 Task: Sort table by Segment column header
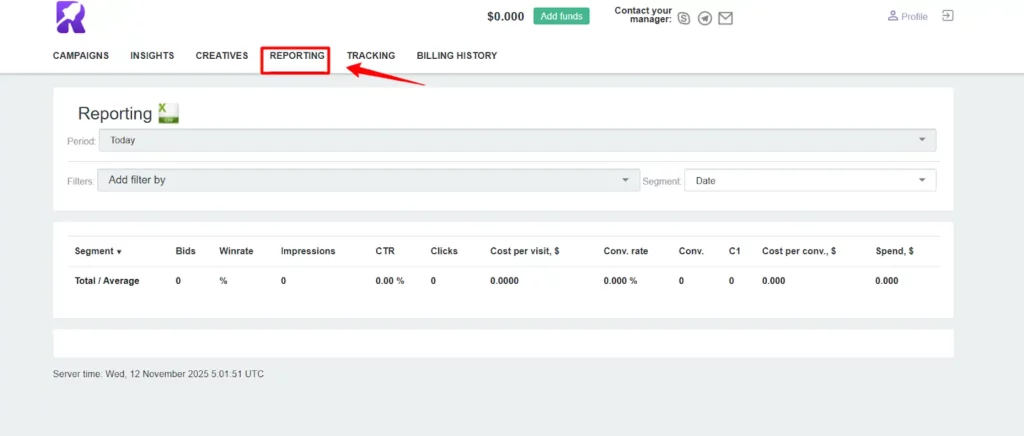pyautogui.click(x=98, y=251)
